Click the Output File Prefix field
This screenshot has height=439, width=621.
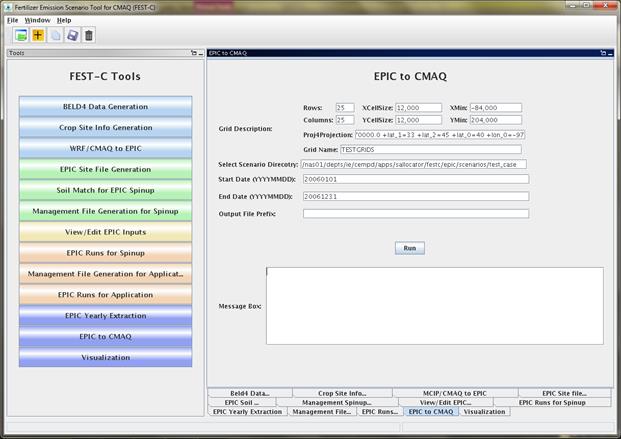pos(416,214)
